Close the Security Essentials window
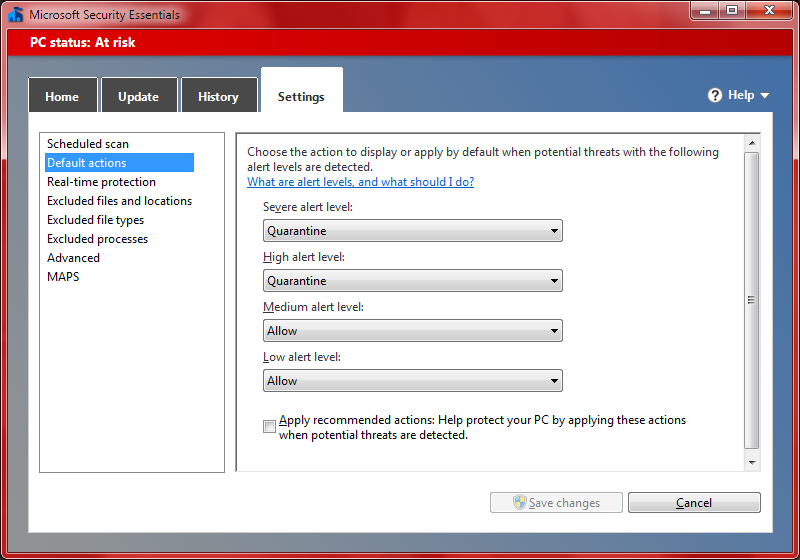The image size is (800, 560). 769,10
